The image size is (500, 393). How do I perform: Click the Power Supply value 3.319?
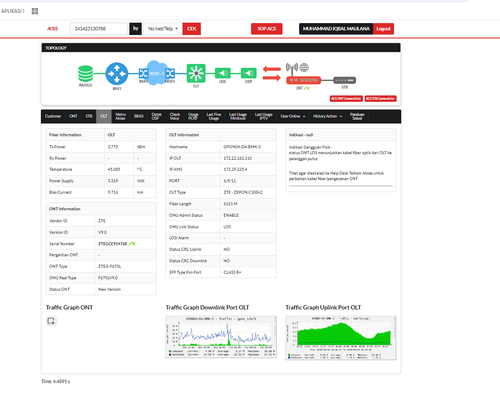click(x=113, y=181)
